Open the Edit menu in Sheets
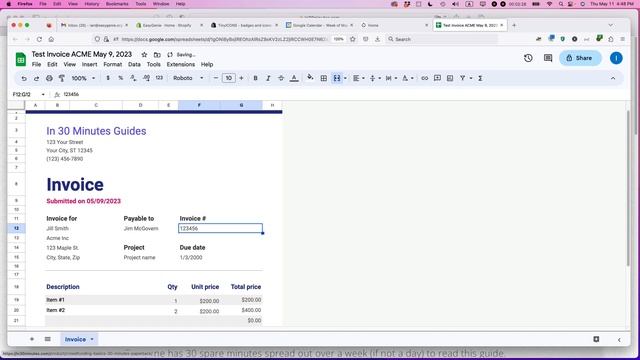Screen dimensions: 640x360 pyautogui.click(x=52, y=64)
